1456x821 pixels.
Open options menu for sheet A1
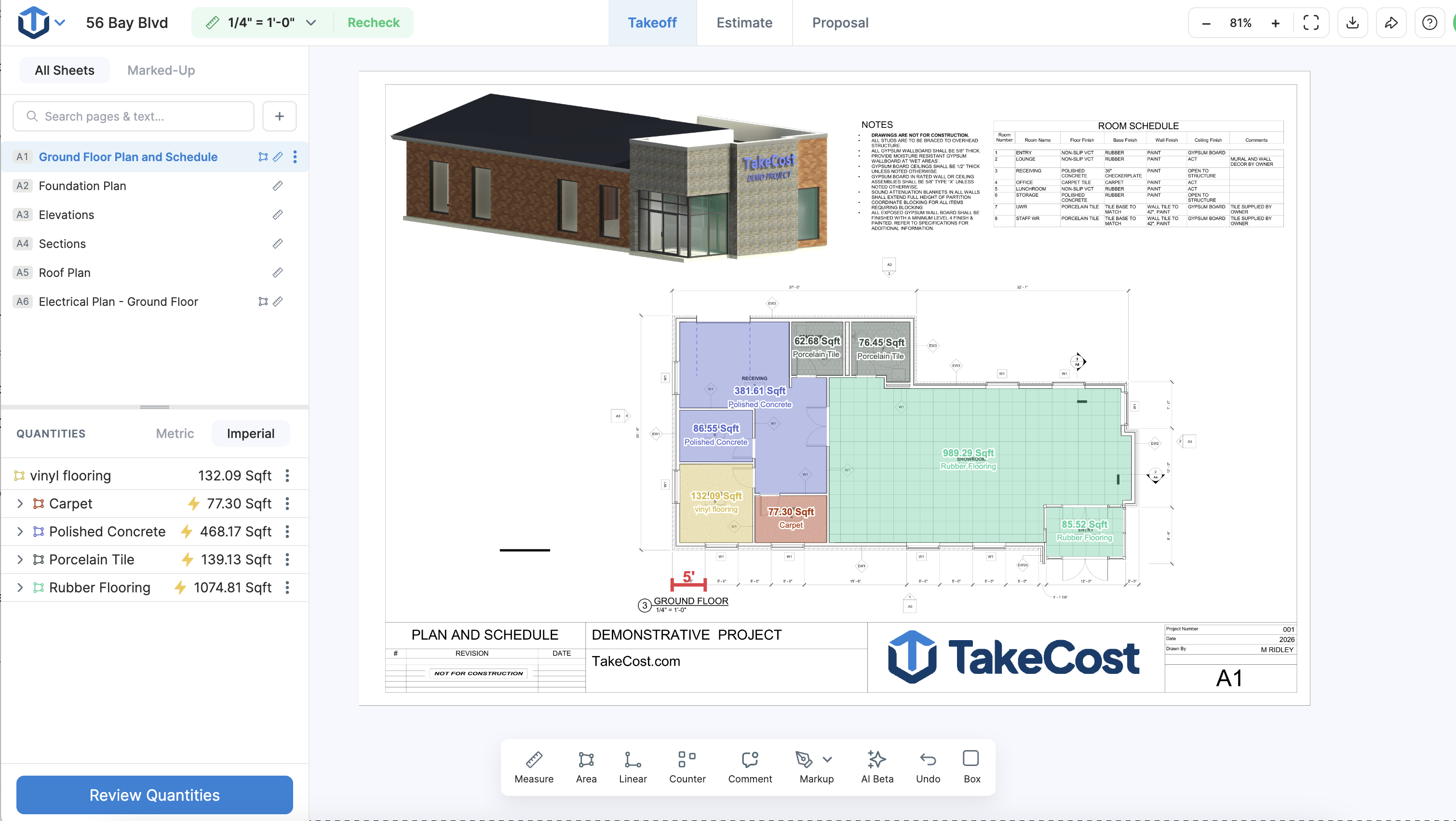coord(295,157)
